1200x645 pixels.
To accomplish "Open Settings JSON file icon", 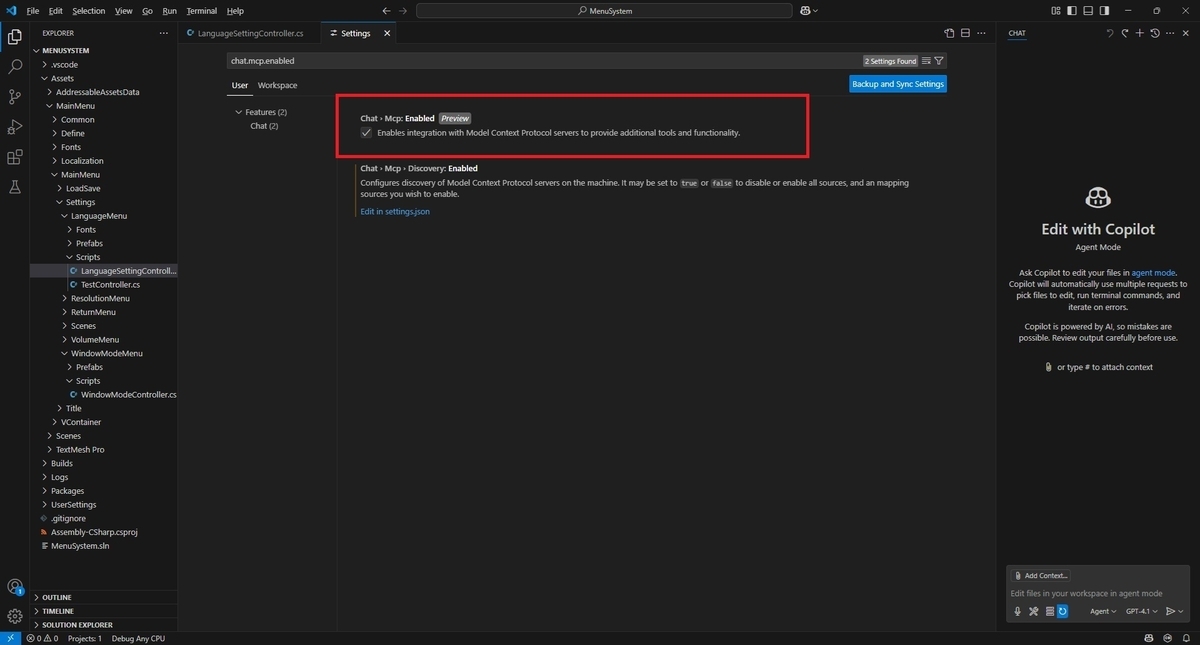I will 950,33.
